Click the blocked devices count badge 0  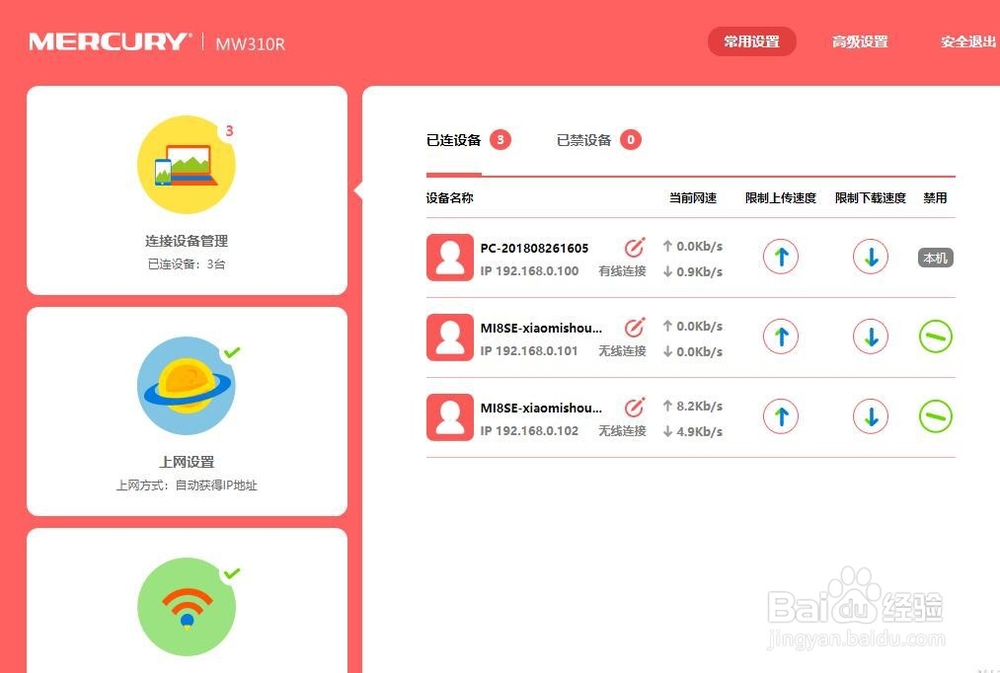(631, 140)
